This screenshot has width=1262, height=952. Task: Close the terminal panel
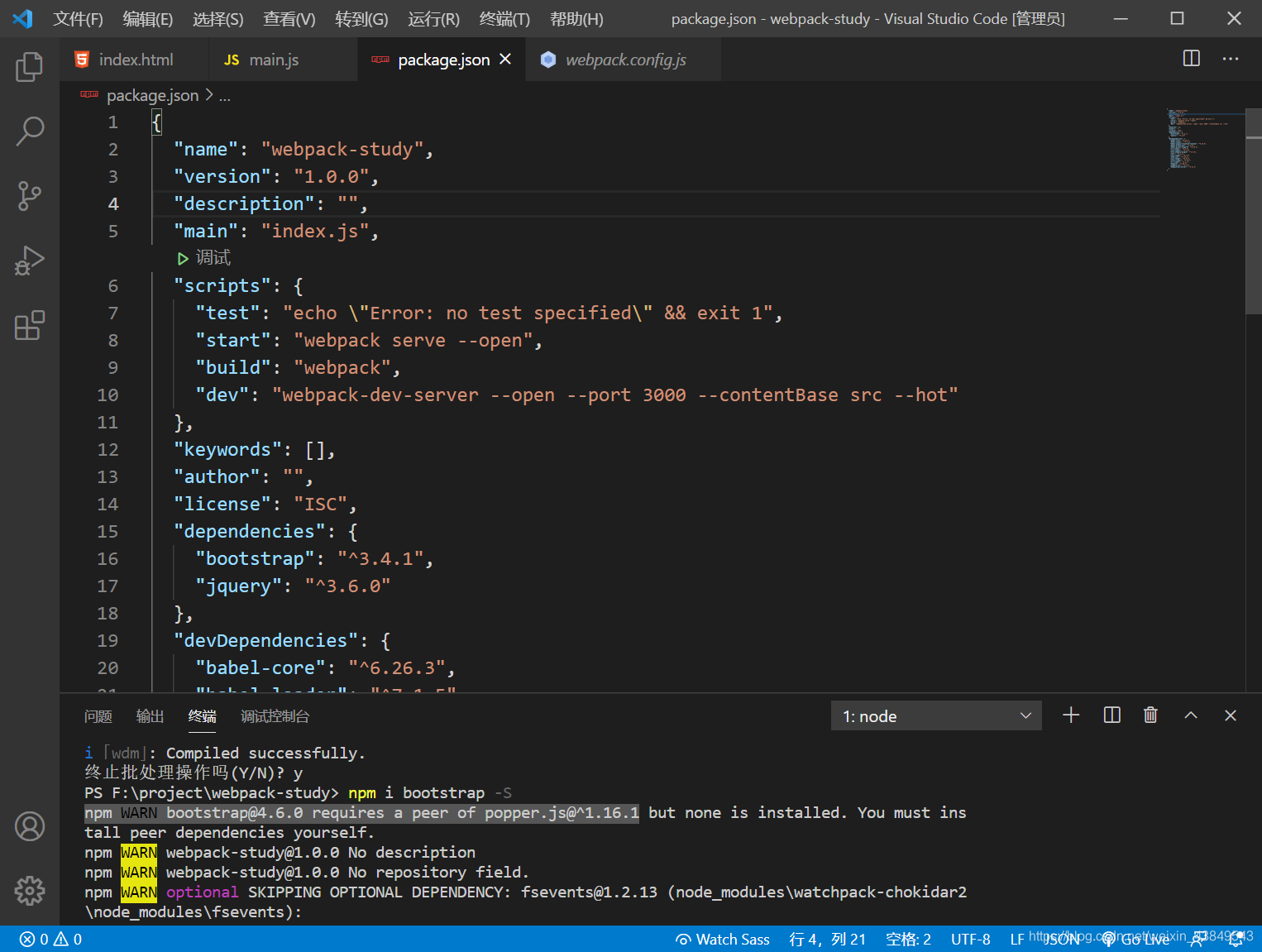point(1231,715)
